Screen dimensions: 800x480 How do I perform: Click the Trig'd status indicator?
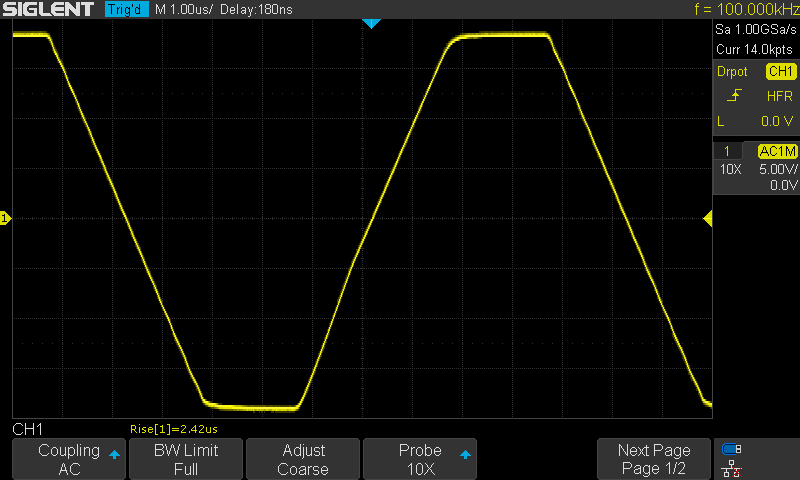tap(127, 9)
